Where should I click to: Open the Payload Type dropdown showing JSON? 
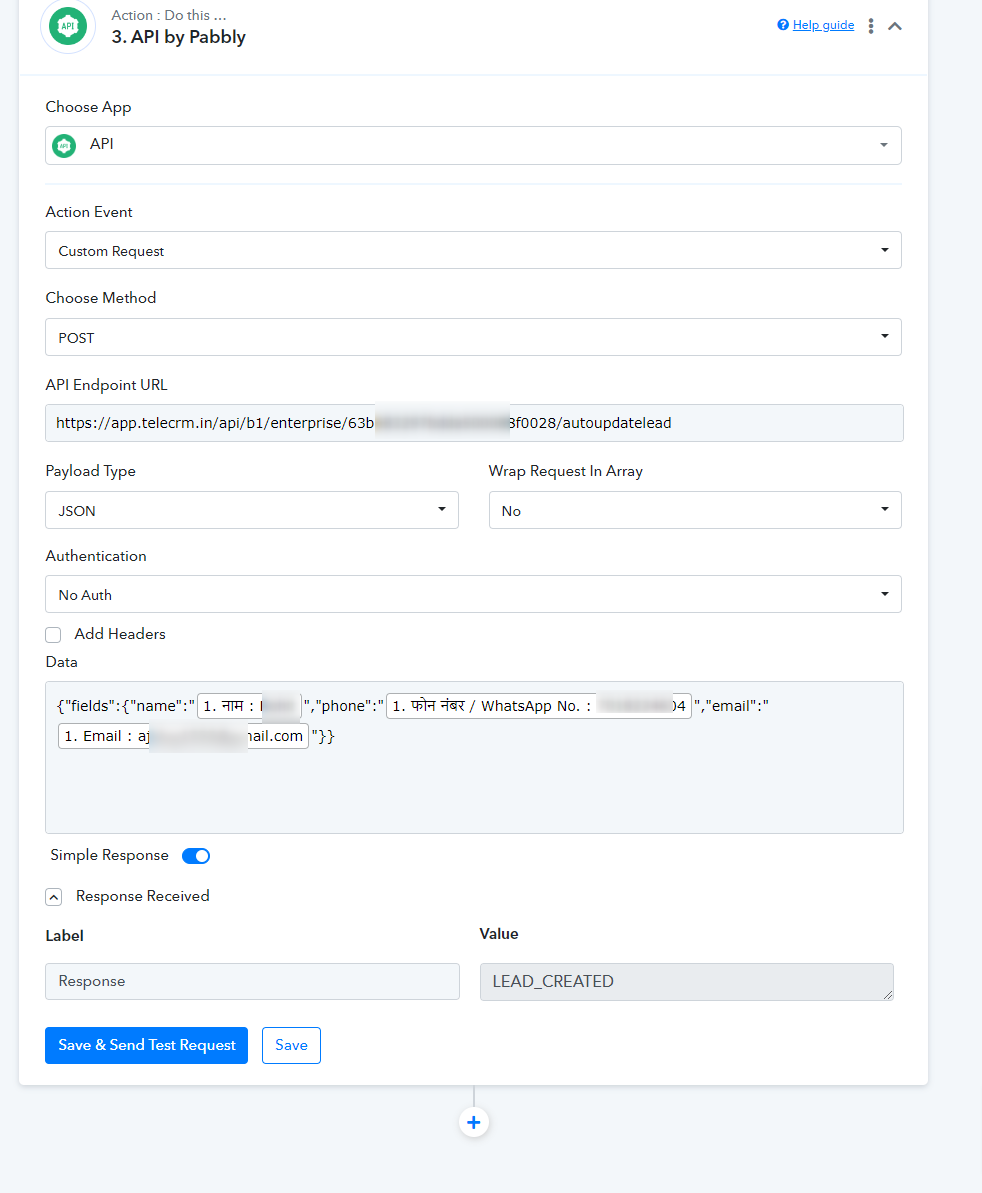click(252, 511)
